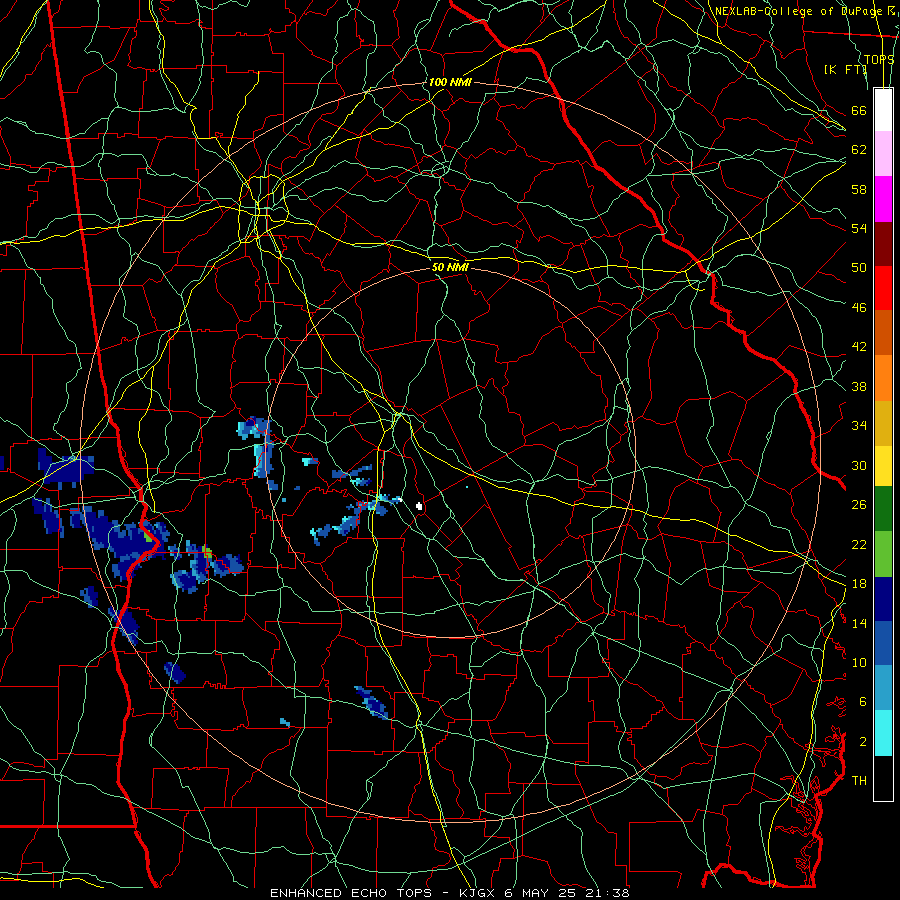Viewport: 900px width, 900px height.
Task: Click legend value 62
Action: coord(859,150)
